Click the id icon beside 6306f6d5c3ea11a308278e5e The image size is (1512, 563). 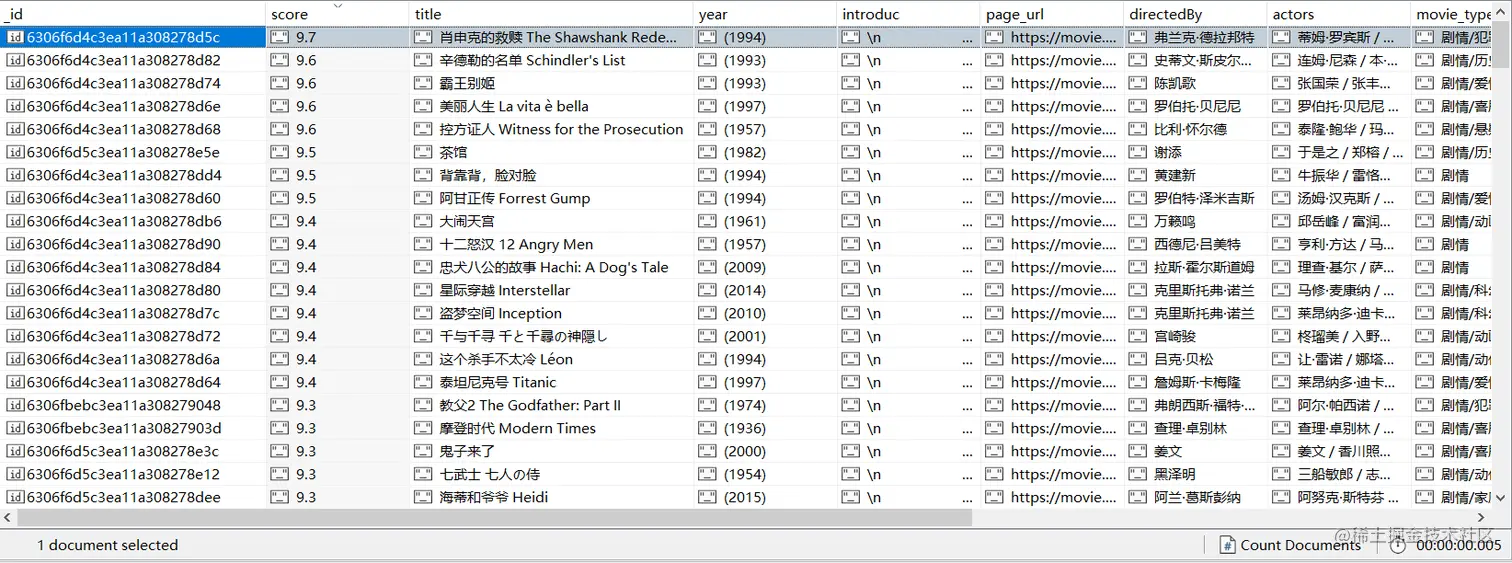15,152
